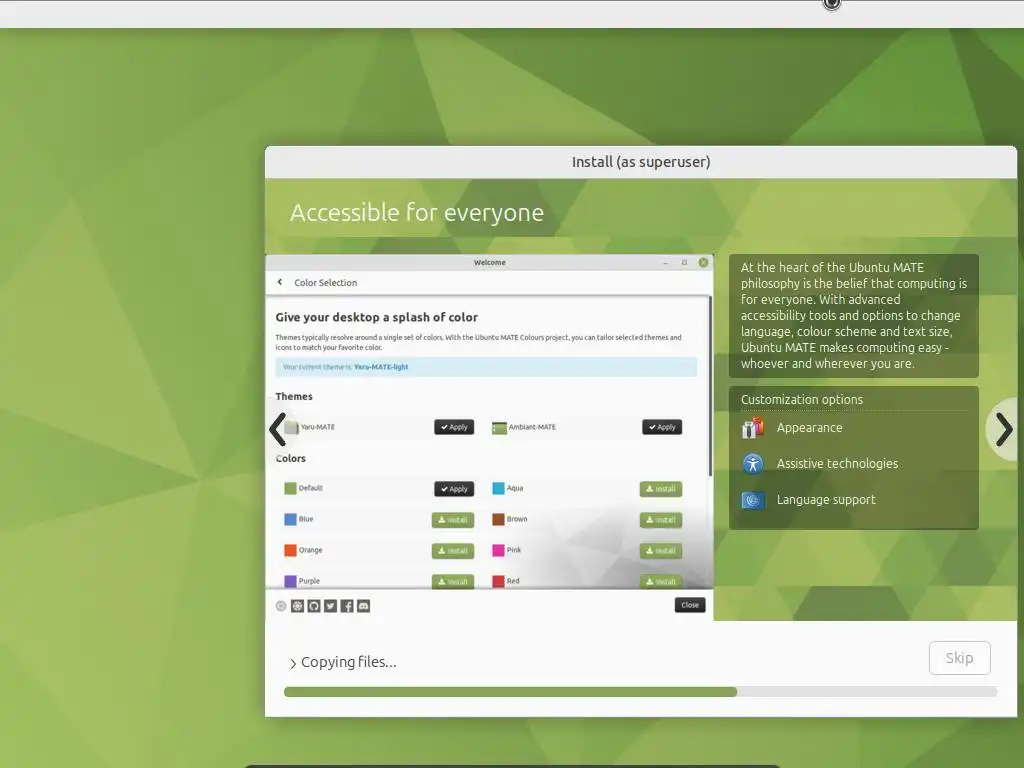Click the installation progress bar
This screenshot has height=768, width=1024.
(x=640, y=692)
